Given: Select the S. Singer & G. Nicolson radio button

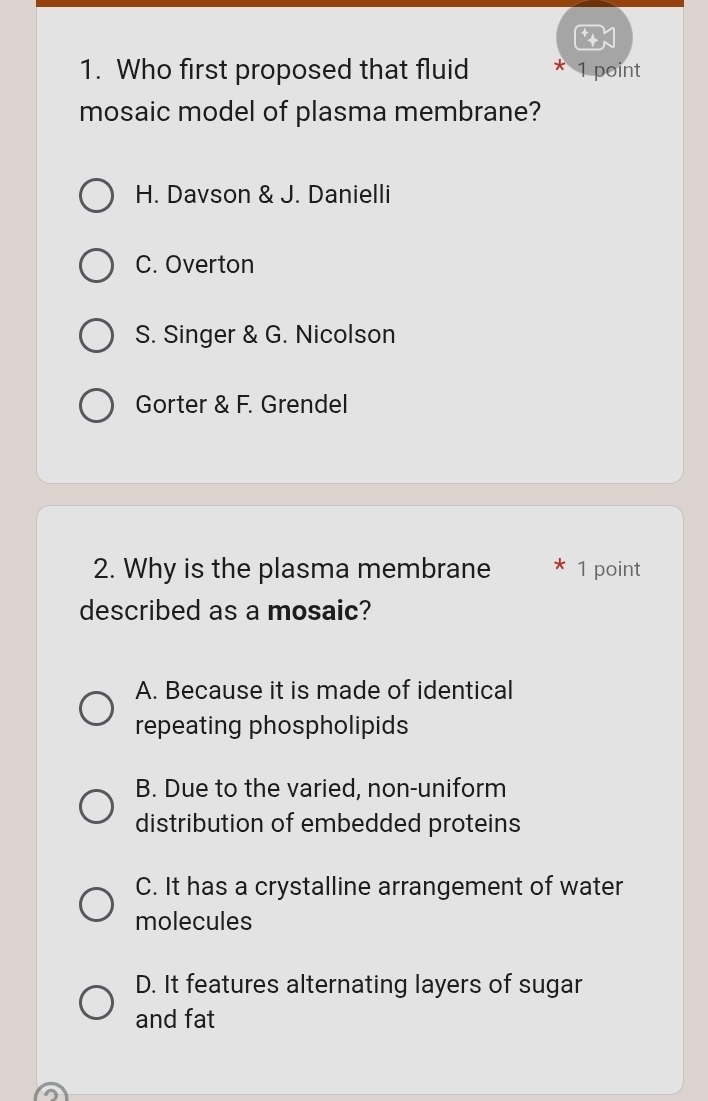Looking at the screenshot, I should coord(96,336).
